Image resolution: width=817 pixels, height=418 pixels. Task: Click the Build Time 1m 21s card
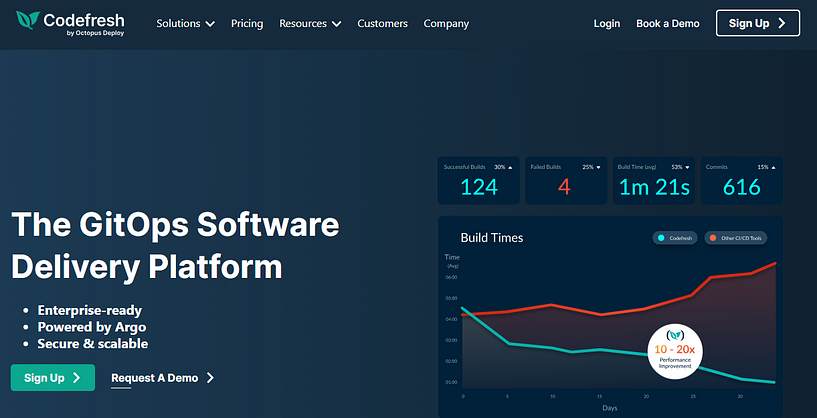pyautogui.click(x=654, y=180)
